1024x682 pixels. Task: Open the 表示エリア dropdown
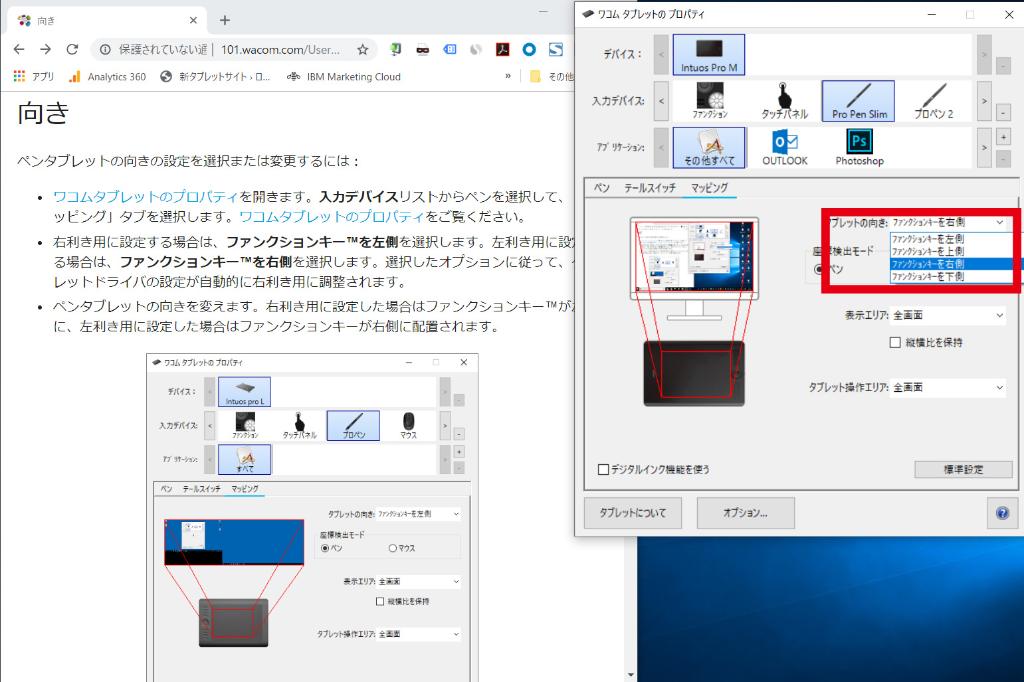pos(948,316)
